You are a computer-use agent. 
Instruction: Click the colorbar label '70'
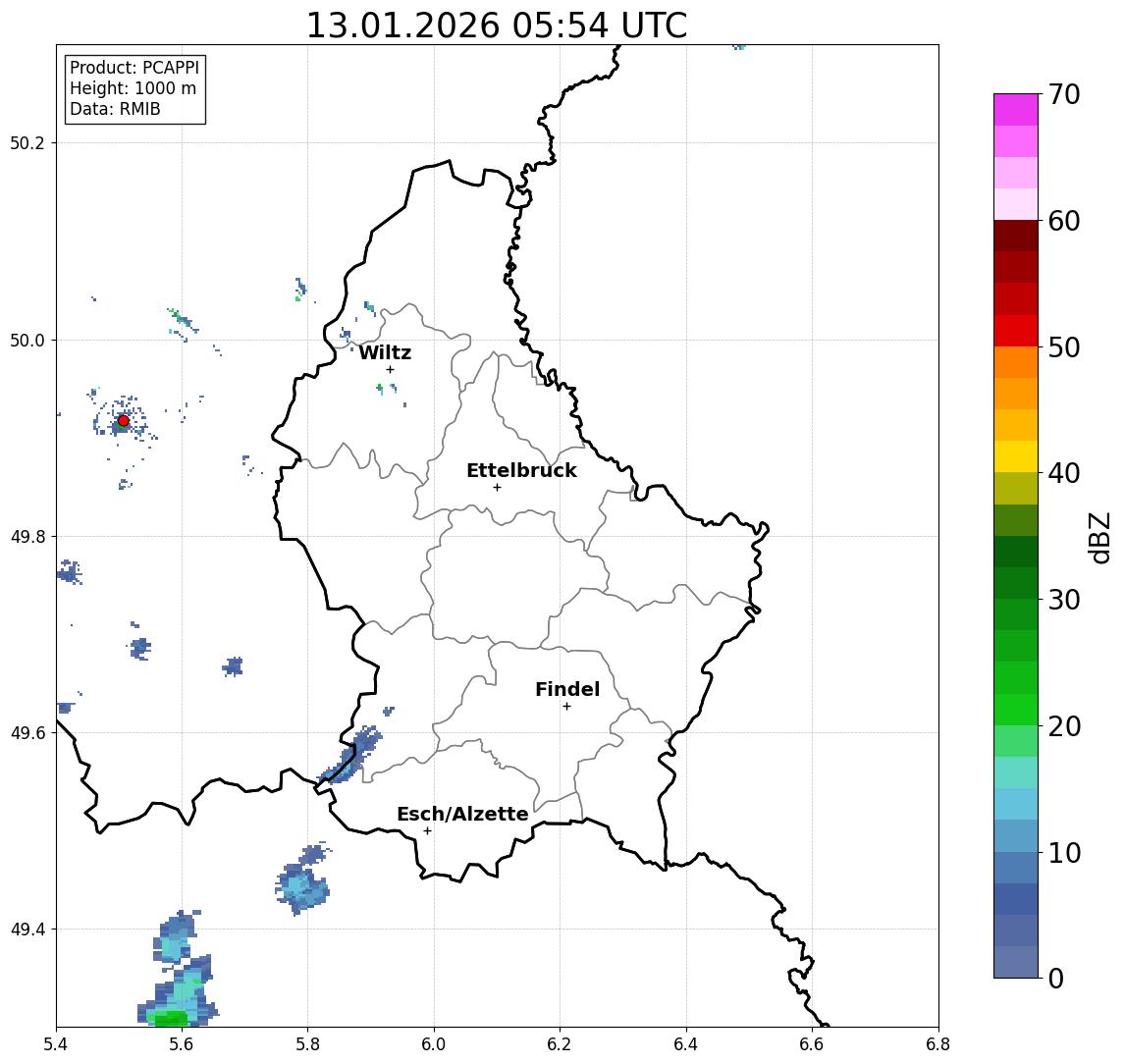click(x=1064, y=94)
